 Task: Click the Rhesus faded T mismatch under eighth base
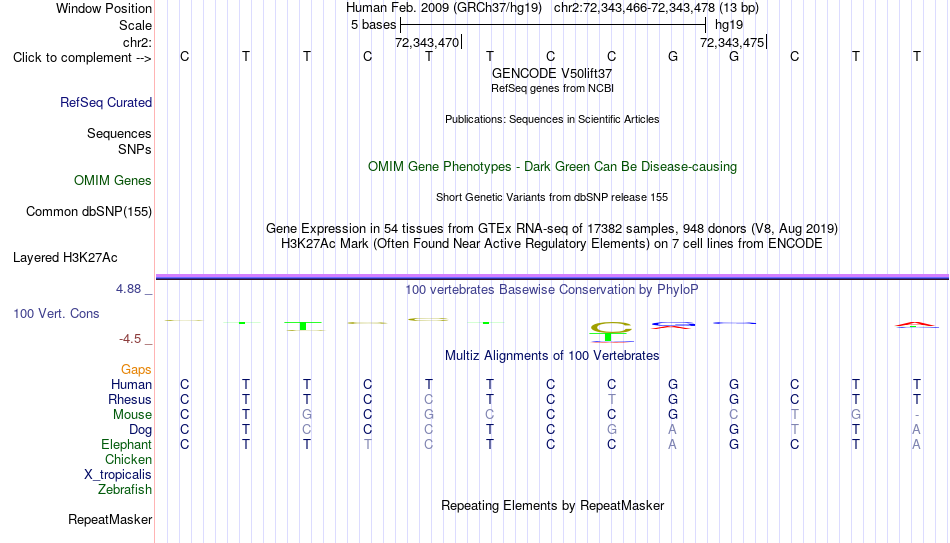coord(611,399)
